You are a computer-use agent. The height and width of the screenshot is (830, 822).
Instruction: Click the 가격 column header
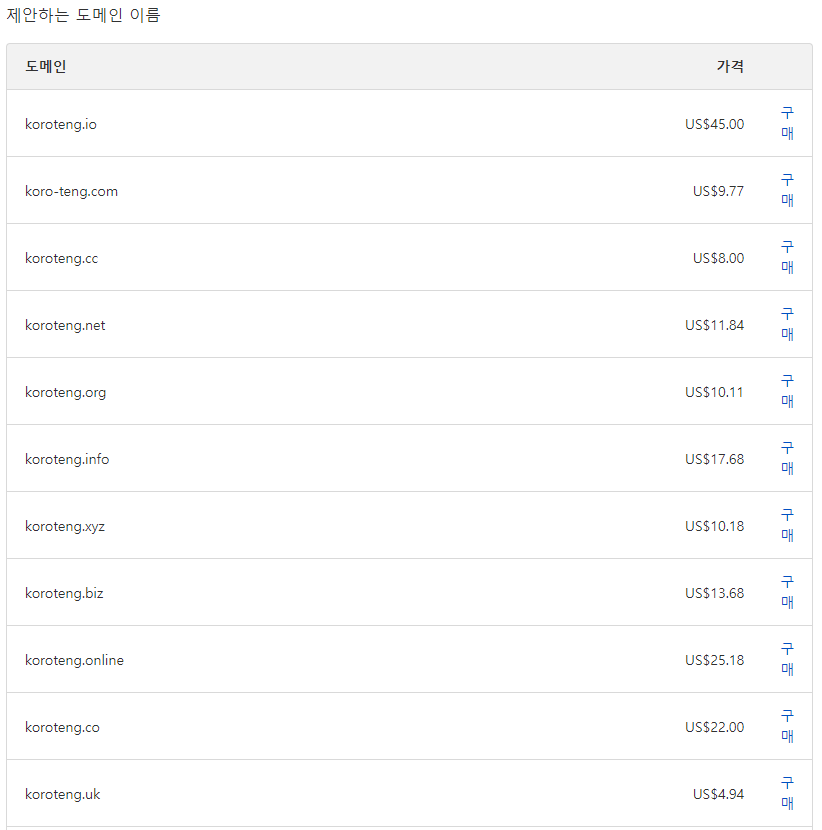tap(730, 66)
